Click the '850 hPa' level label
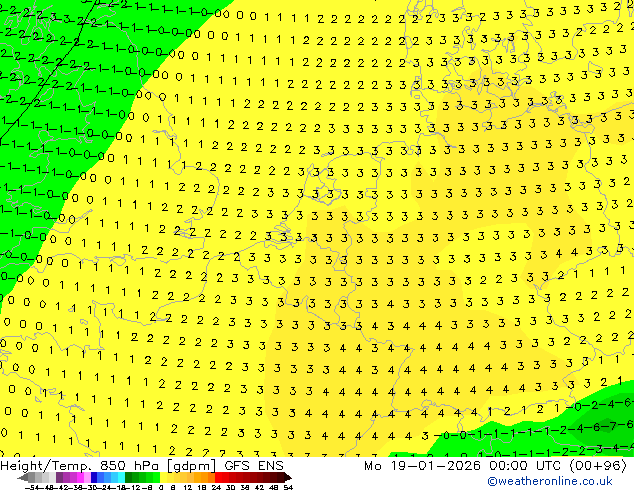 point(130,466)
